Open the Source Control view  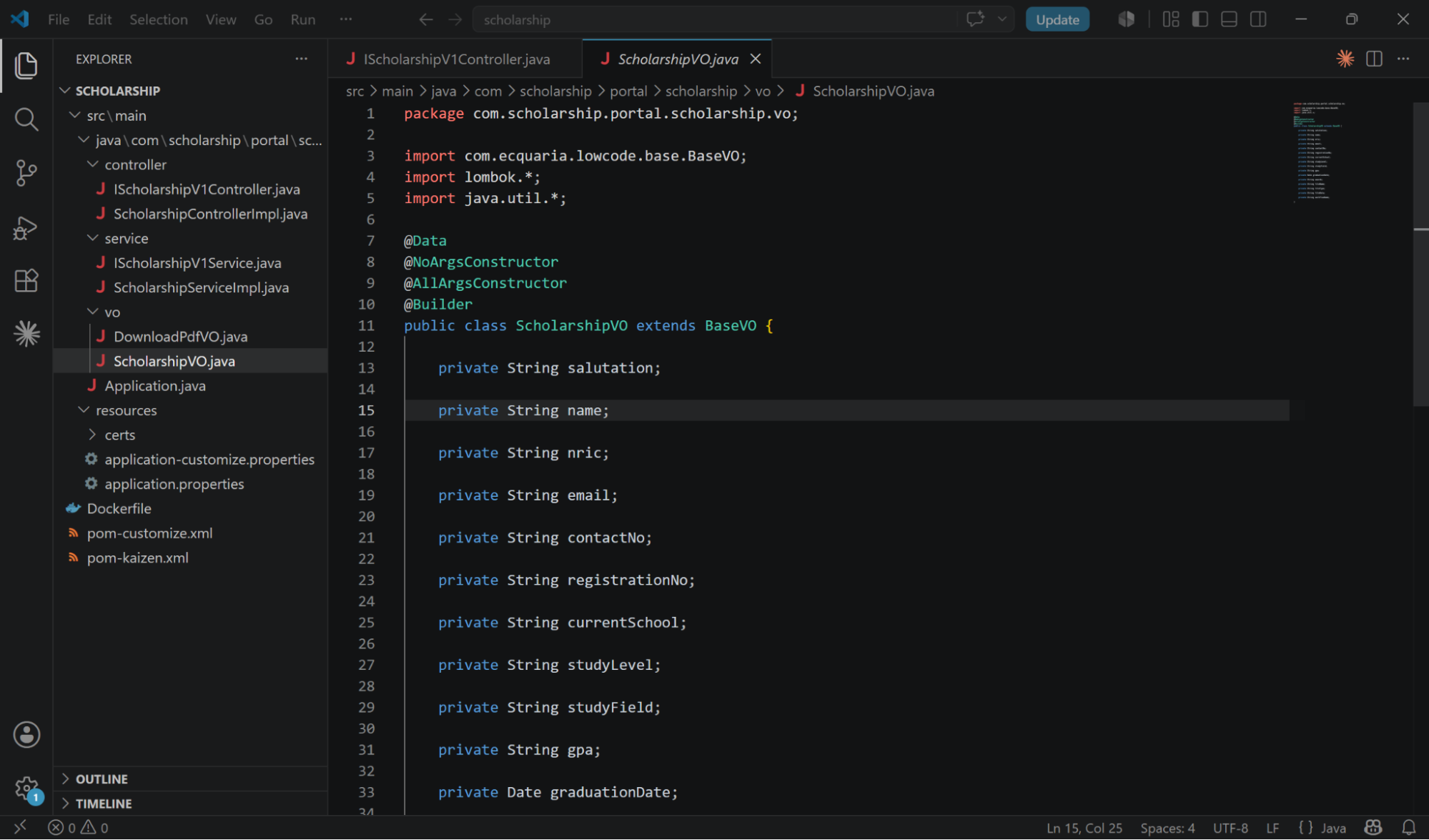[x=26, y=173]
